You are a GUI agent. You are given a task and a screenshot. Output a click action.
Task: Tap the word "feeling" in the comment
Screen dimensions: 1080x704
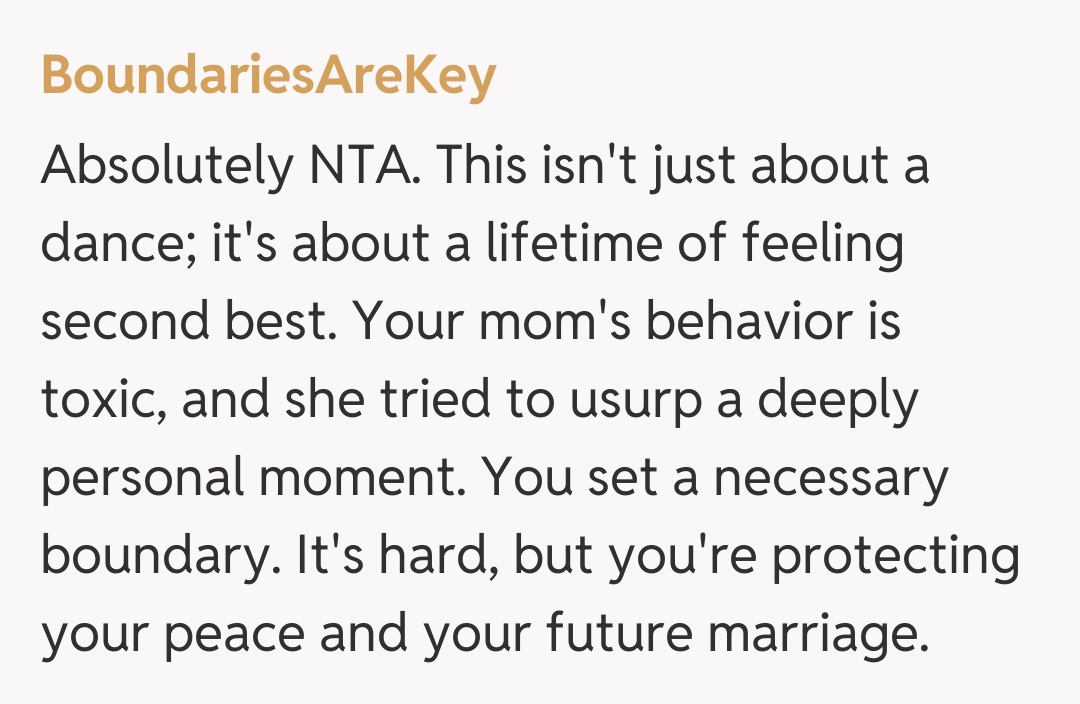[827, 245]
